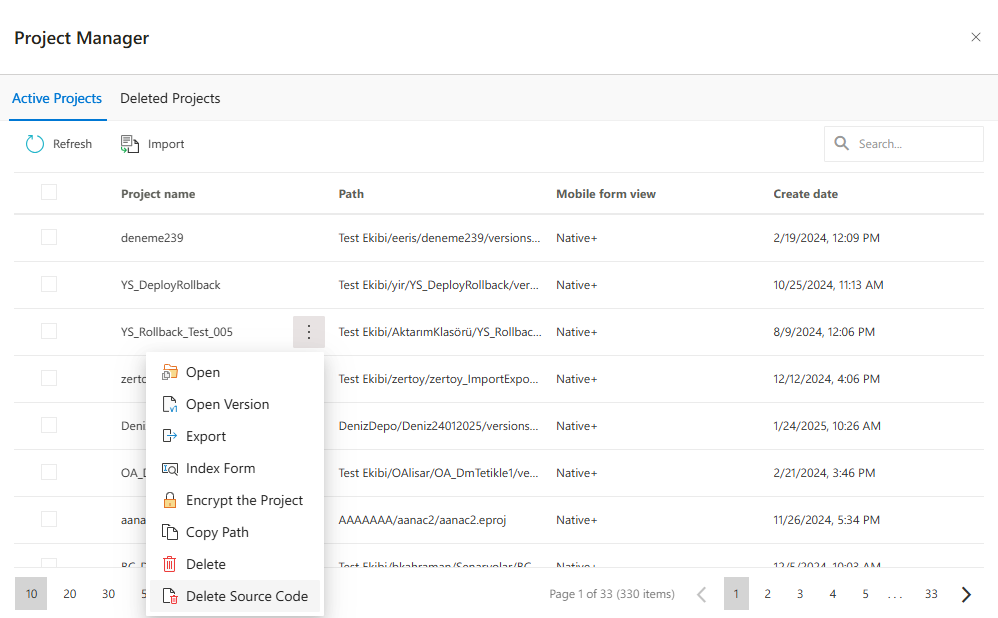Sort by Project name column header
Viewport: 998px width, 618px height.
point(158,194)
